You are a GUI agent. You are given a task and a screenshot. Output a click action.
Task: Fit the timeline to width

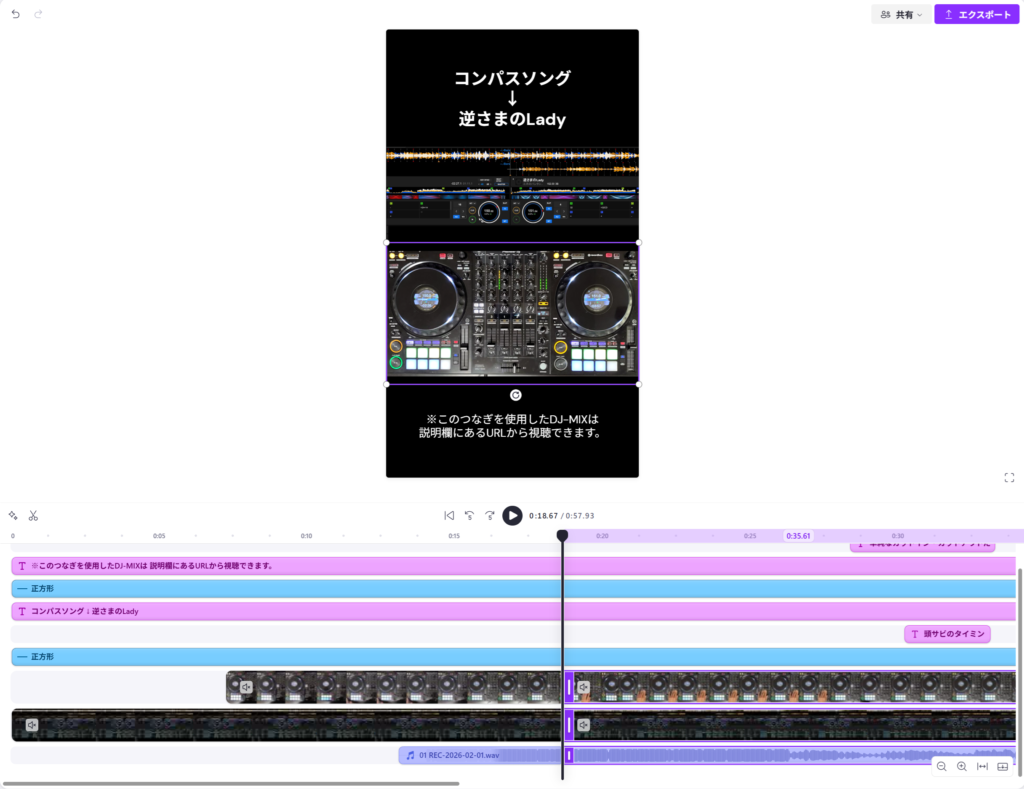click(x=982, y=767)
